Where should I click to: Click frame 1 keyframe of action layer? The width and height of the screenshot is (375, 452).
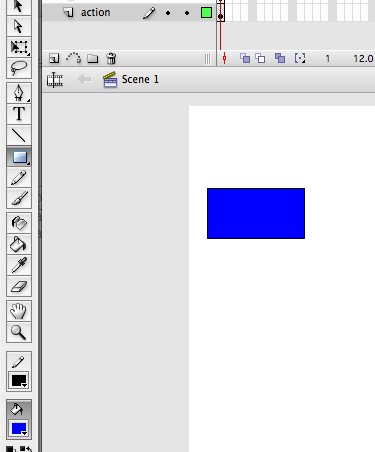coord(221,12)
